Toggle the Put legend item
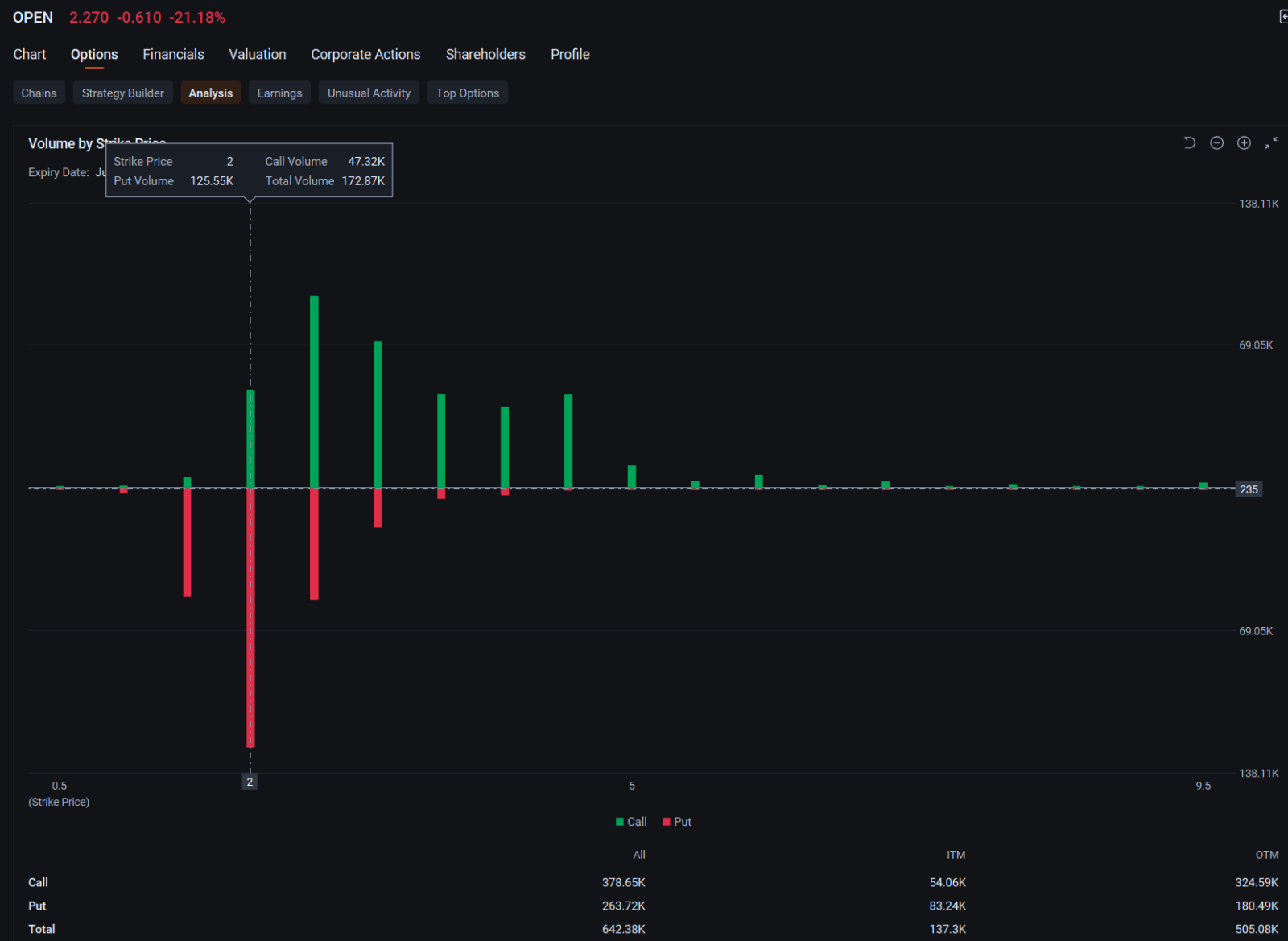The width and height of the screenshot is (1288, 941). 677,821
